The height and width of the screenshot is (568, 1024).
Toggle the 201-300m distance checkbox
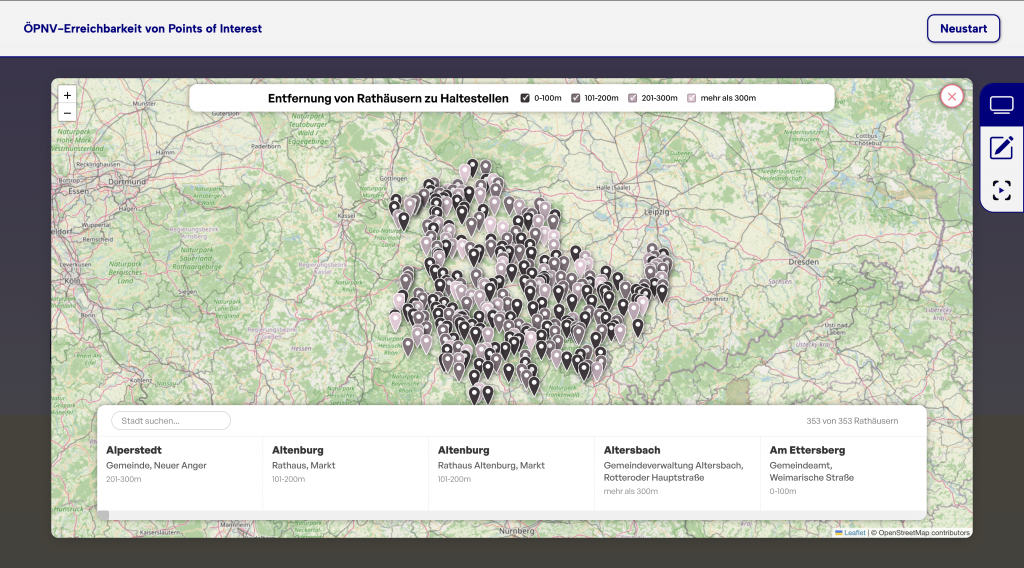tap(632, 98)
